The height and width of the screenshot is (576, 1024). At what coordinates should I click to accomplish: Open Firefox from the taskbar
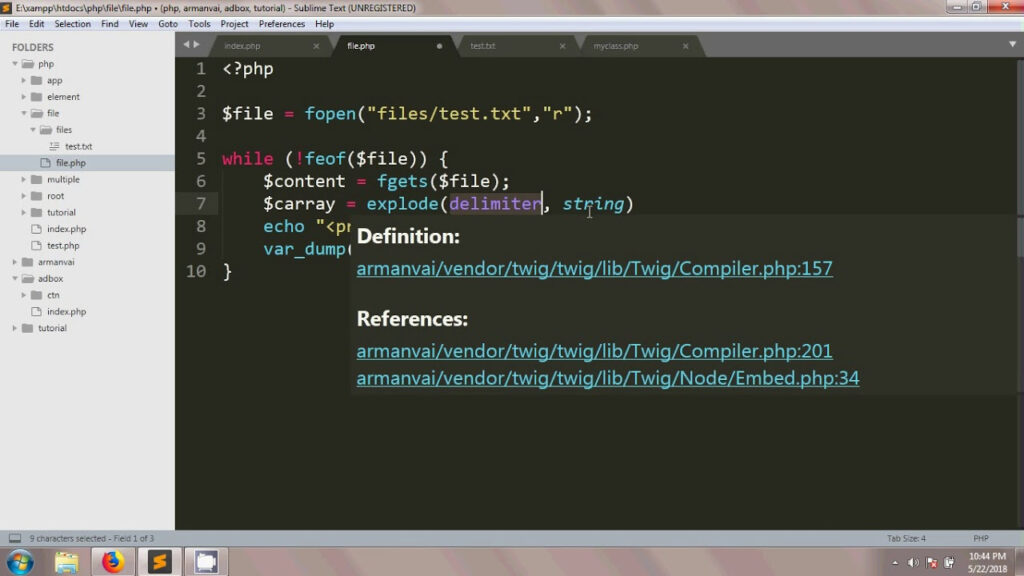pyautogui.click(x=112, y=562)
